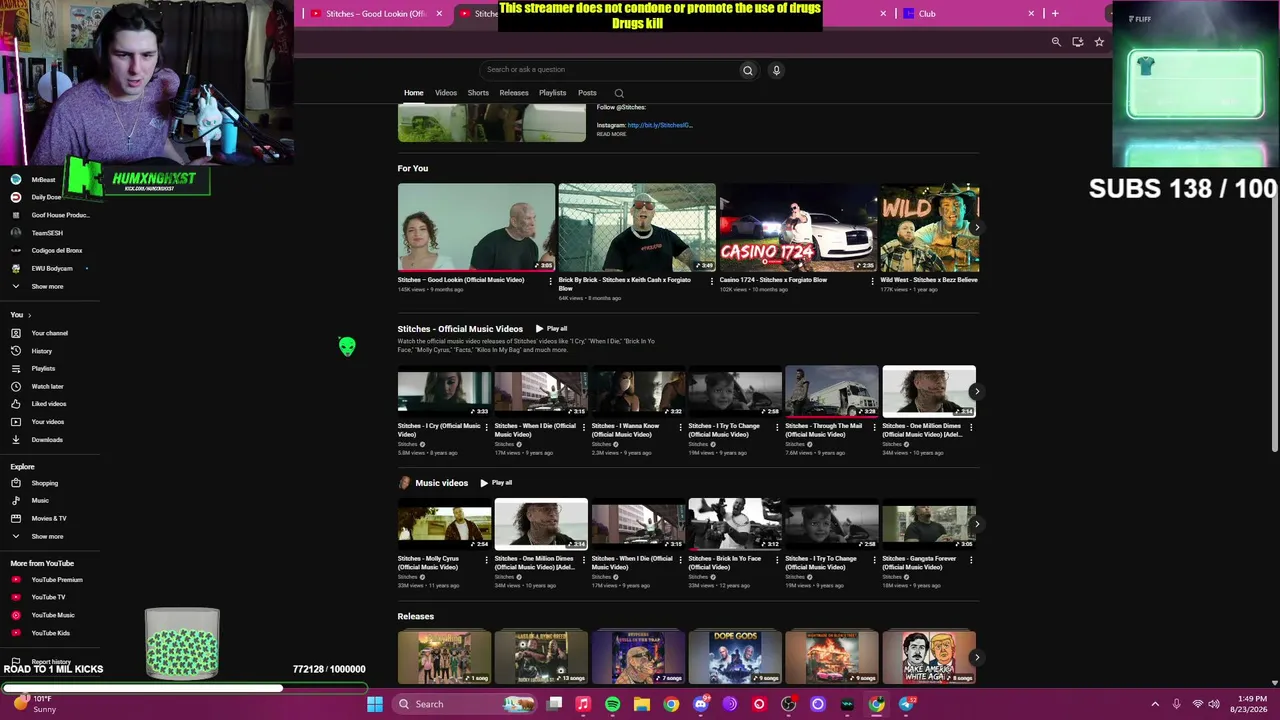The image size is (1280, 720).
Task: Open more options for Casino 1724 video
Action: point(871,281)
